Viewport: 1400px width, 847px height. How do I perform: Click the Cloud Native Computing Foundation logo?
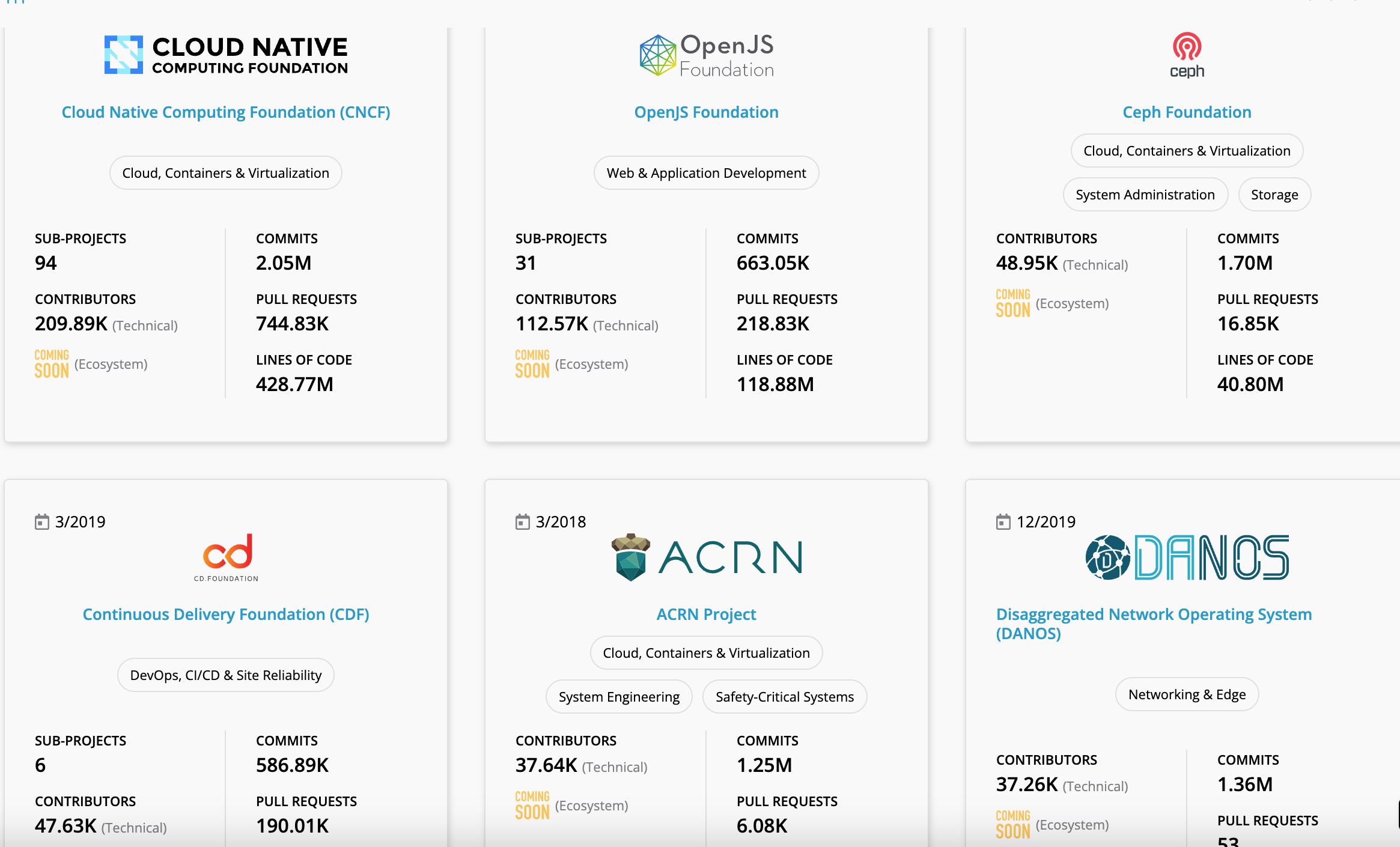pos(226,55)
